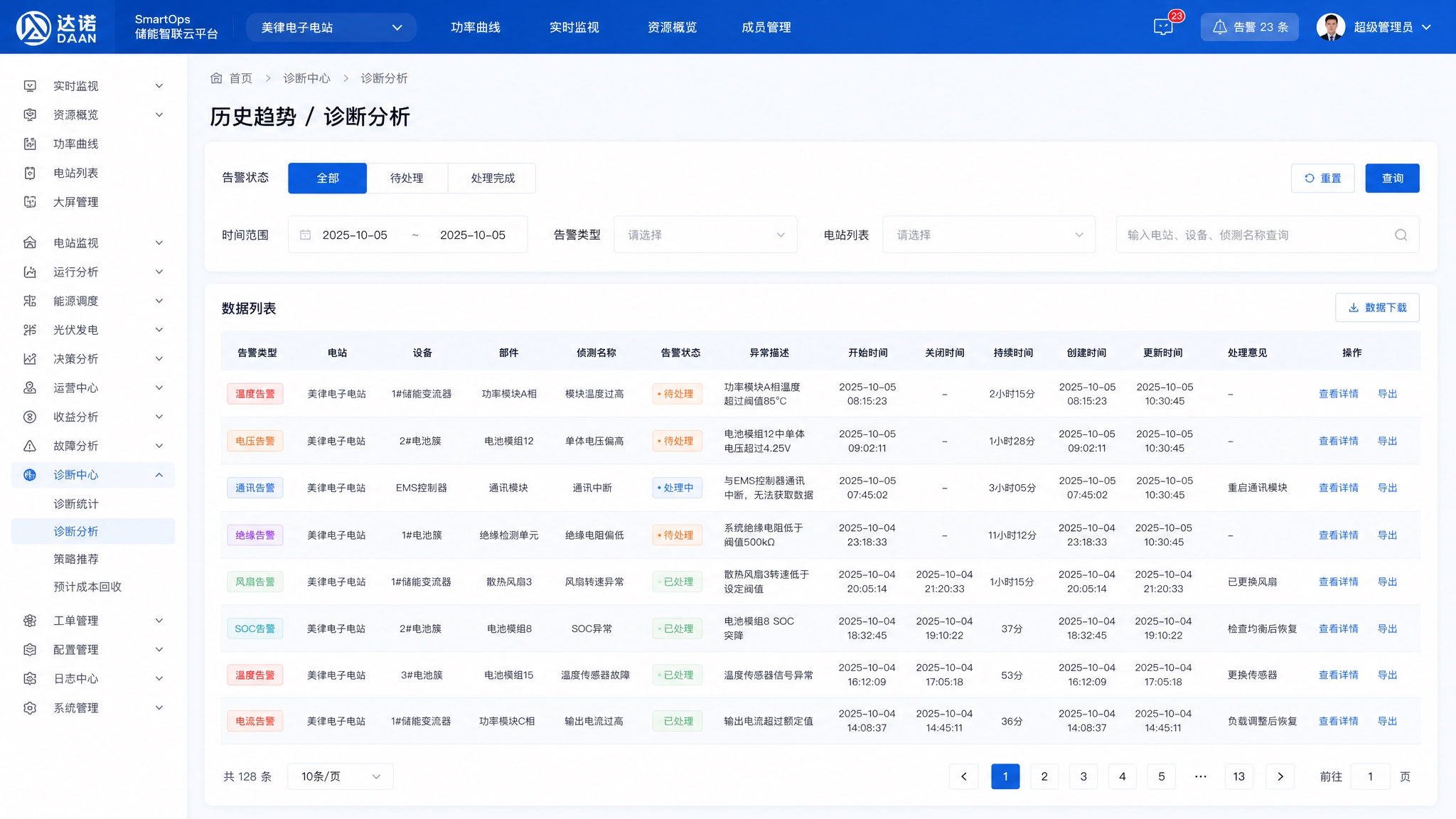View details for the 电压告警 row
This screenshot has width=1456, height=819.
[x=1339, y=441]
